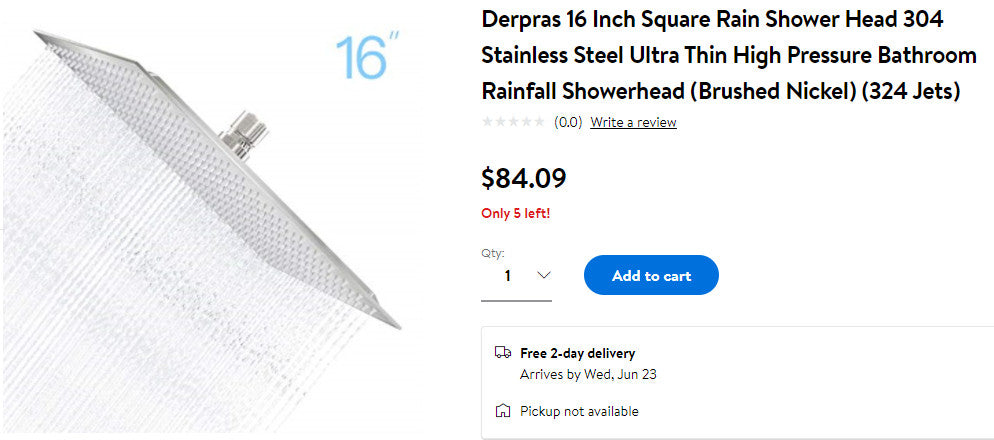Click the $84.09 price
Screen dimensions: 994x440
[x=524, y=179]
